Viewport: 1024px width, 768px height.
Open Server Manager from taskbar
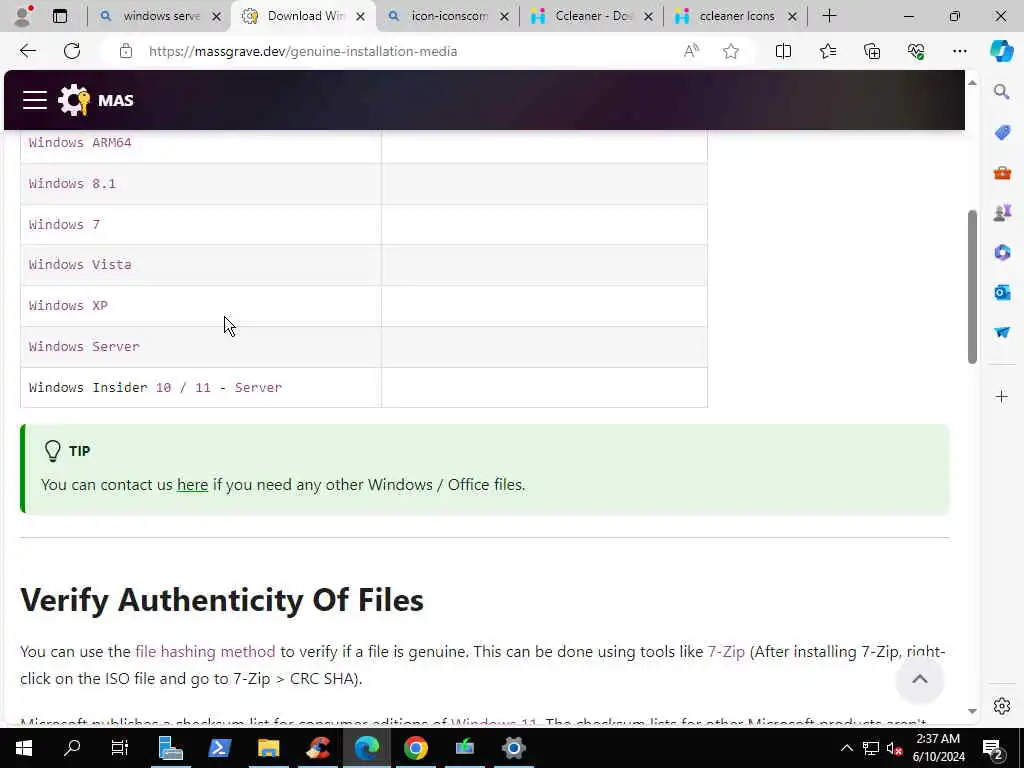(170, 748)
